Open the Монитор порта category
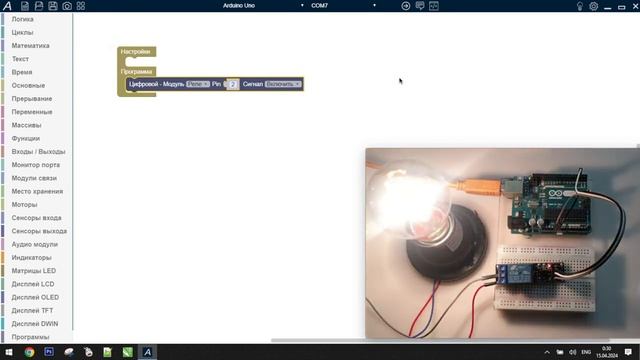Image resolution: width=640 pixels, height=360 pixels. [36, 165]
